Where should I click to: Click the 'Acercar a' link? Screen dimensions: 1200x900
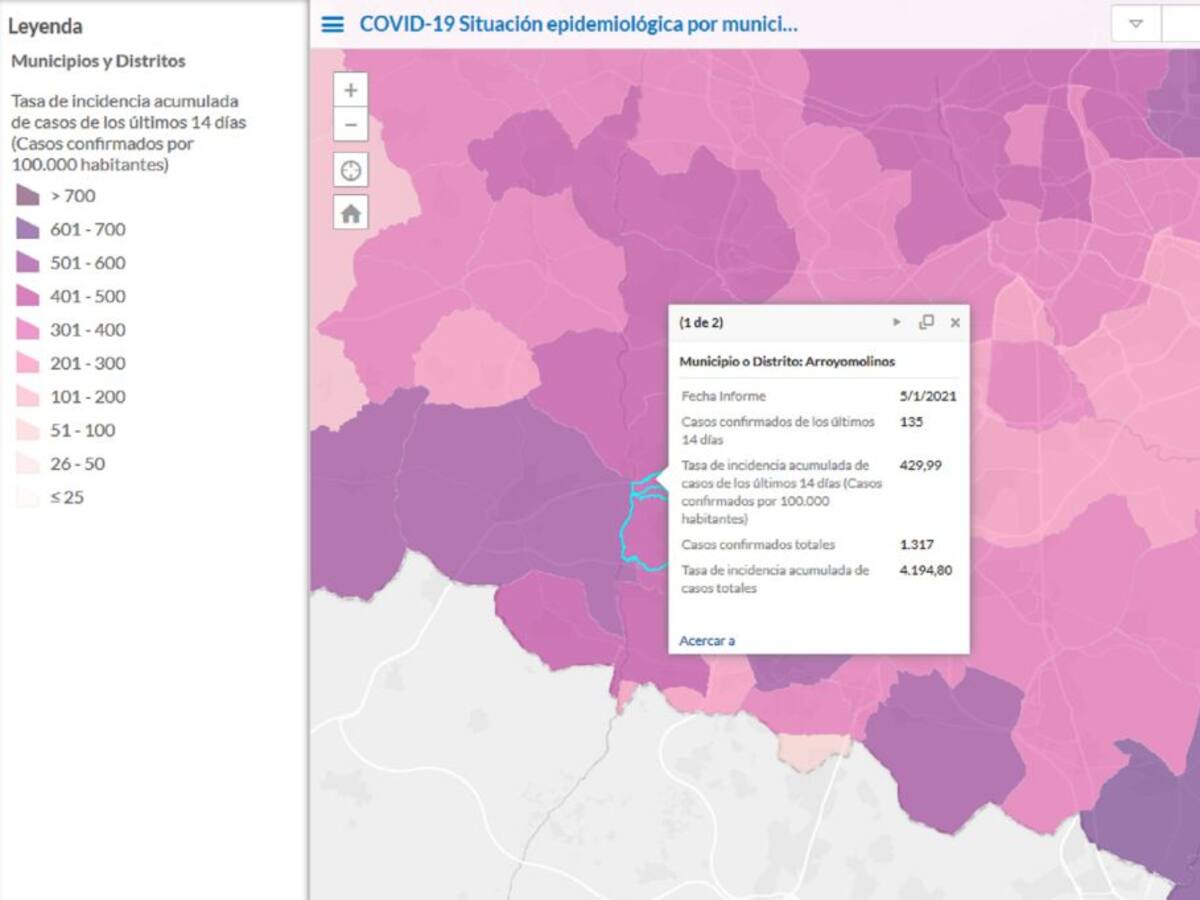tap(707, 640)
